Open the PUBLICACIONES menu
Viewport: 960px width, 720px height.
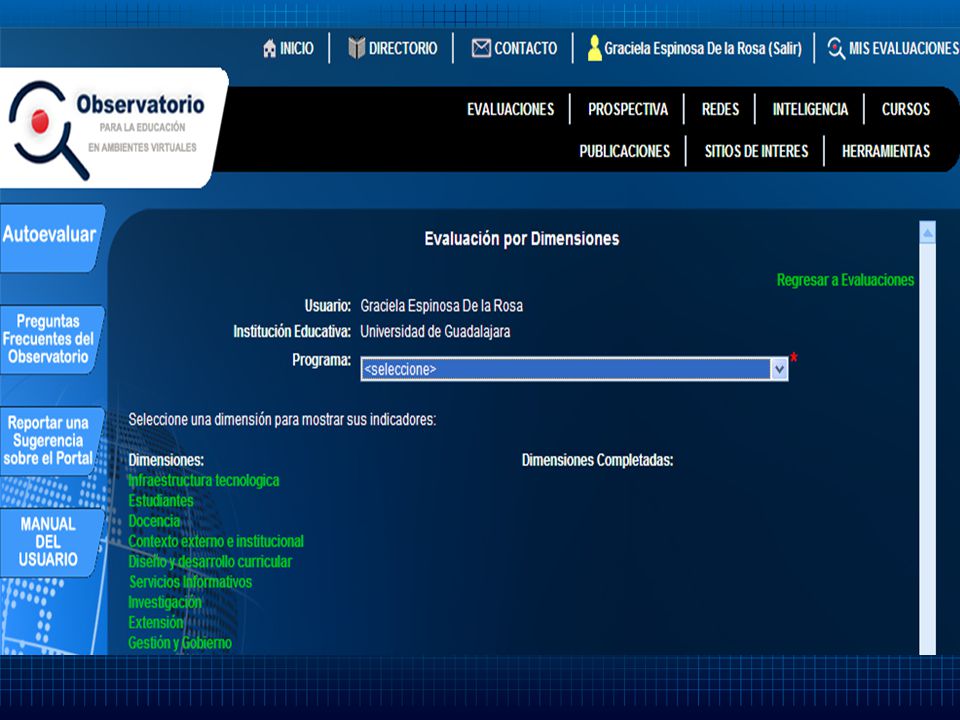coord(624,151)
